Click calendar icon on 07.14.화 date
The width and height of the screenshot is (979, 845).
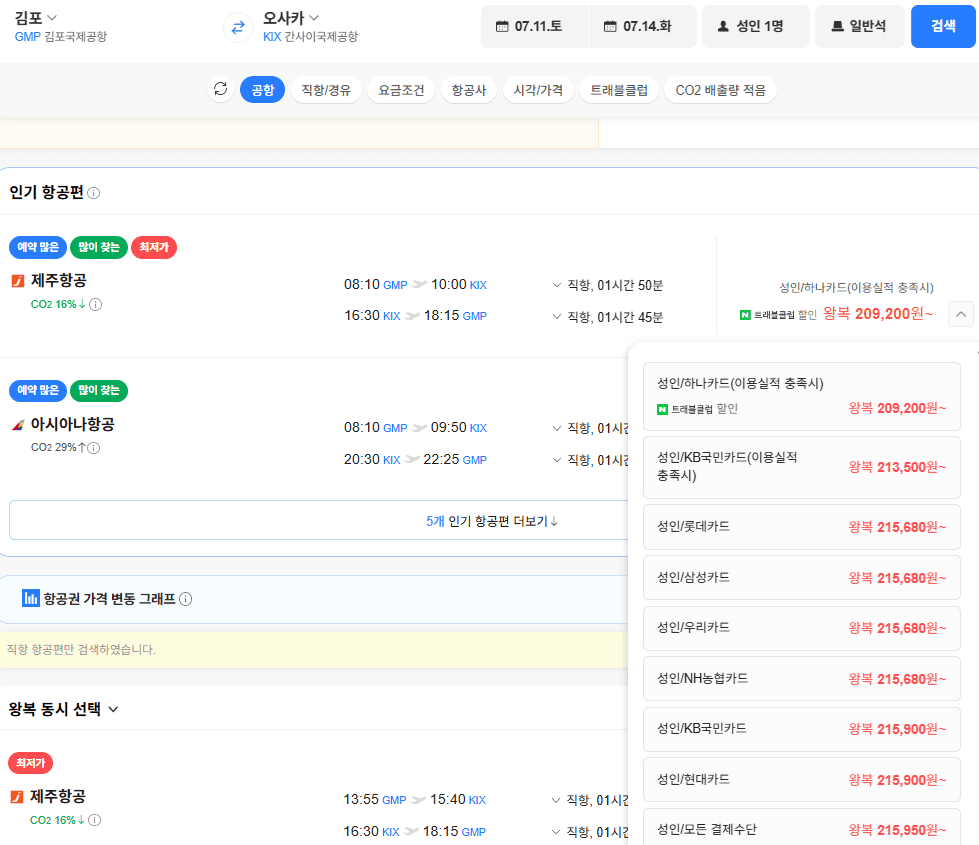point(610,26)
